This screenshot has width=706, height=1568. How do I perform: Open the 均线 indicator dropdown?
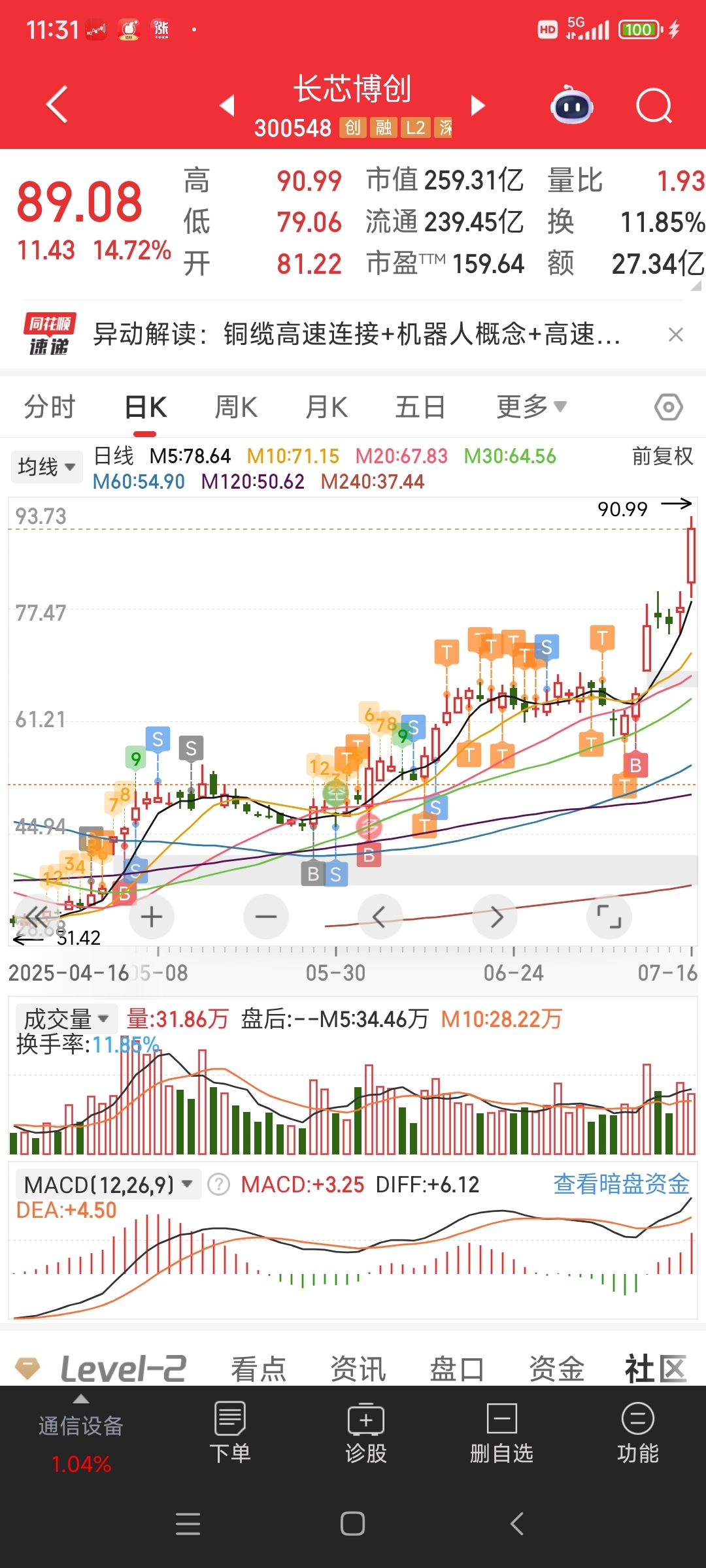point(47,467)
